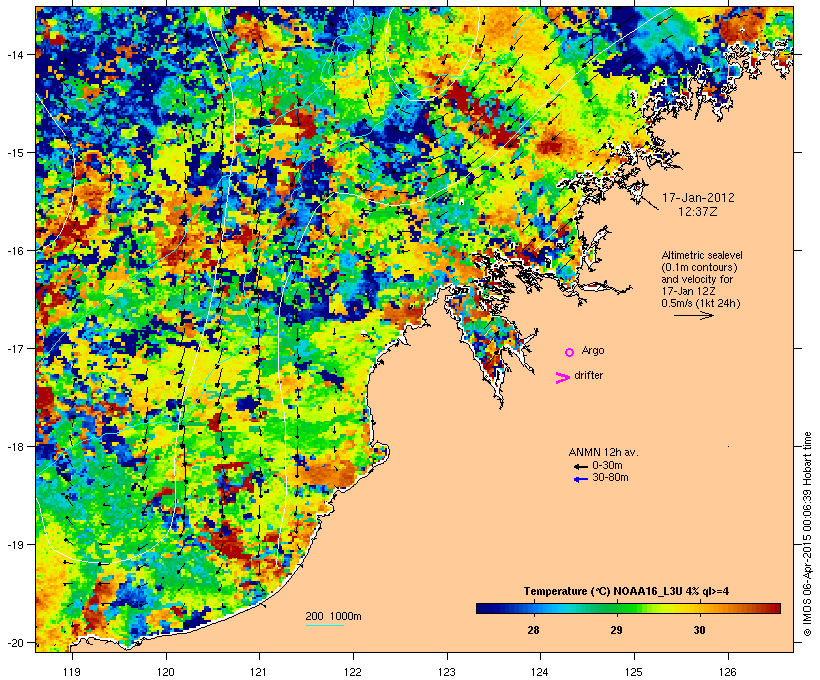
Task: Click the '125' longitude axis label
Action: pos(634,672)
